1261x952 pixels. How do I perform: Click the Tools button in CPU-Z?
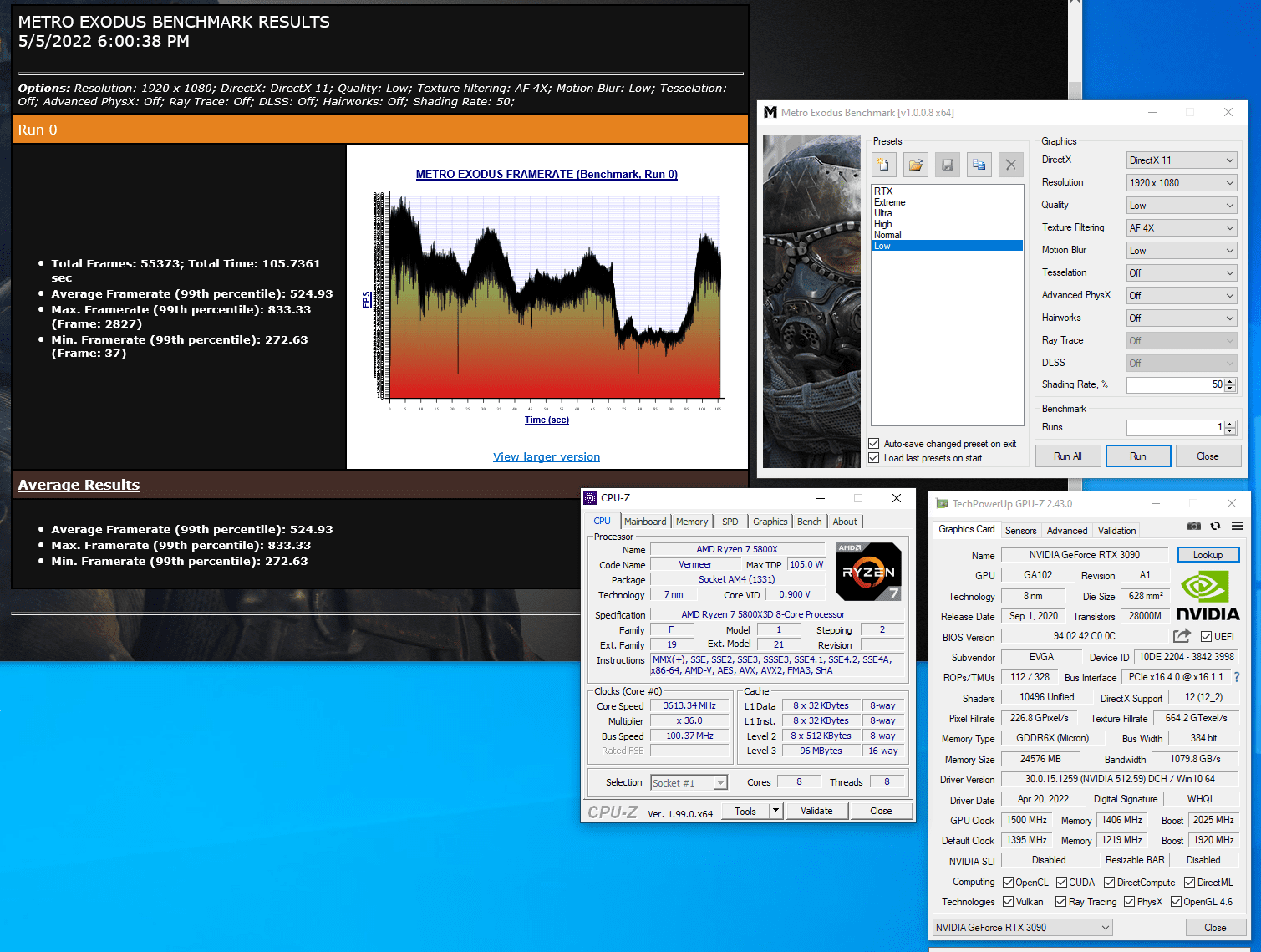click(x=745, y=811)
